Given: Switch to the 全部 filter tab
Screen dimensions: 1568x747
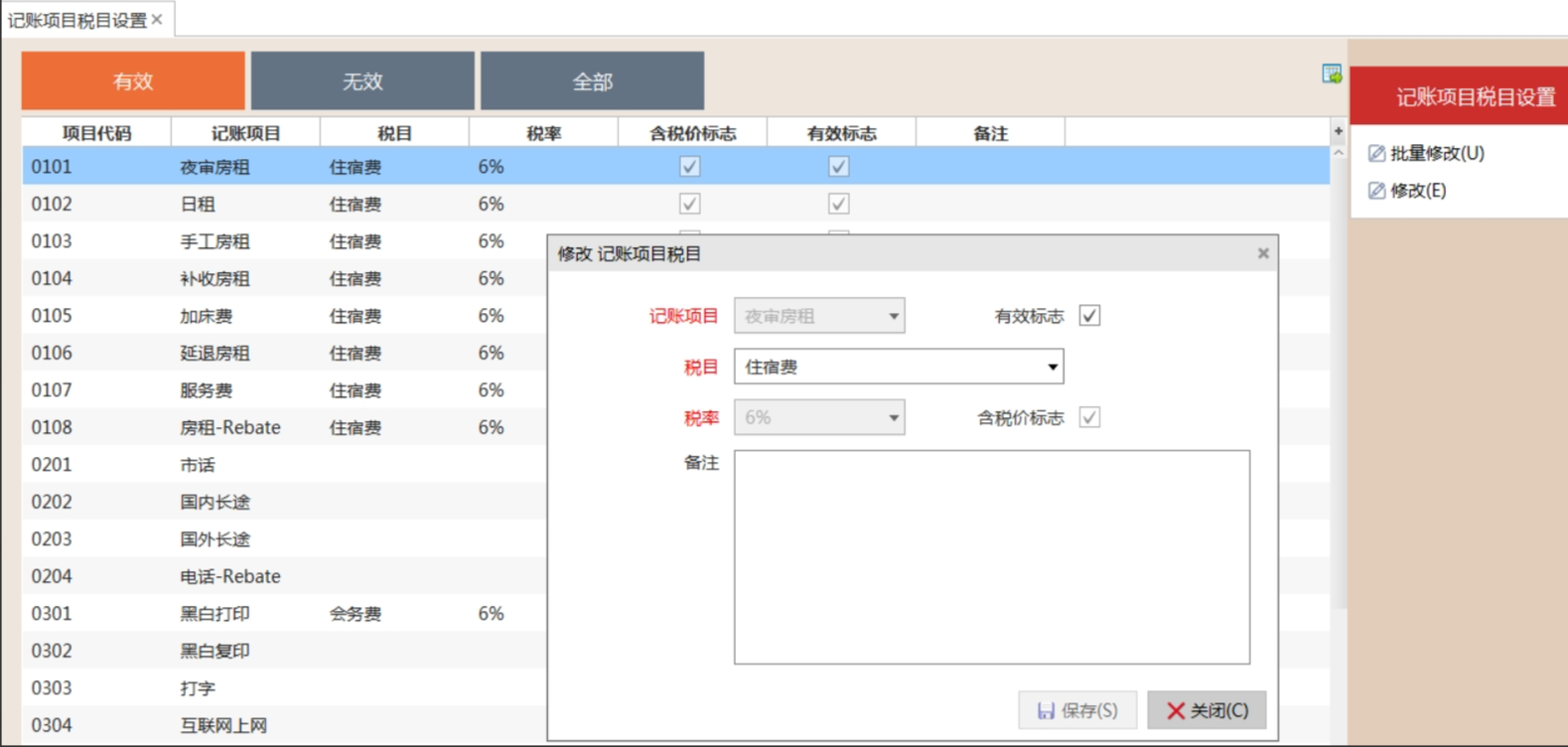Looking at the screenshot, I should click(592, 81).
